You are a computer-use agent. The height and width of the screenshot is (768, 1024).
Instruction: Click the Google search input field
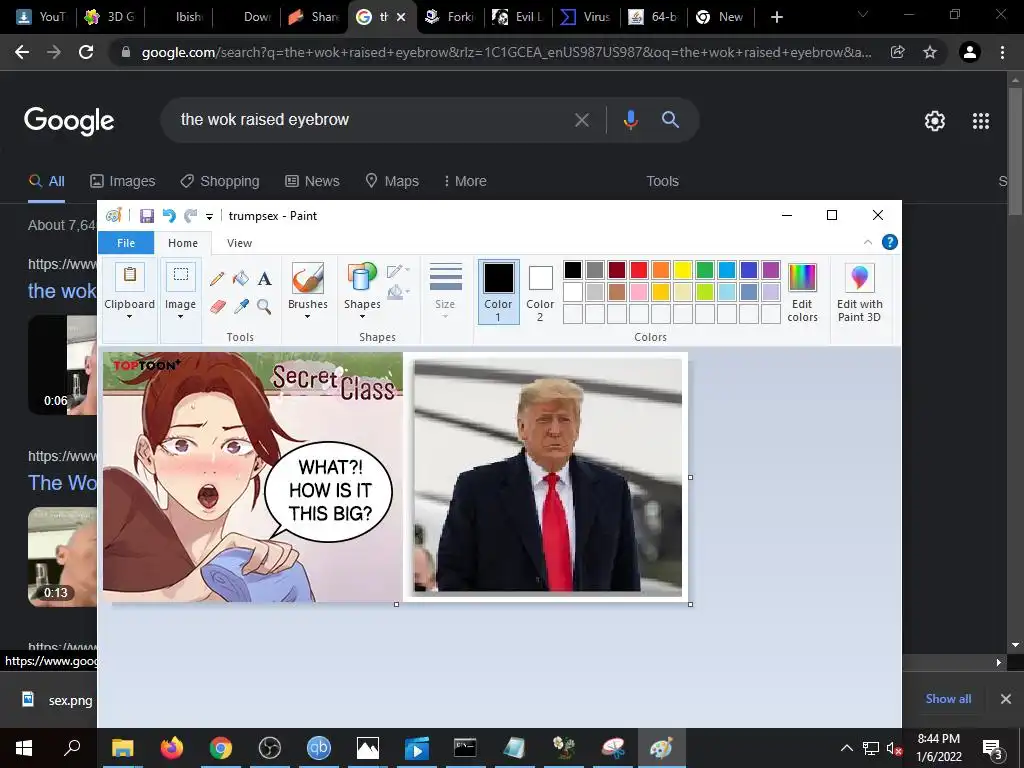coord(372,120)
